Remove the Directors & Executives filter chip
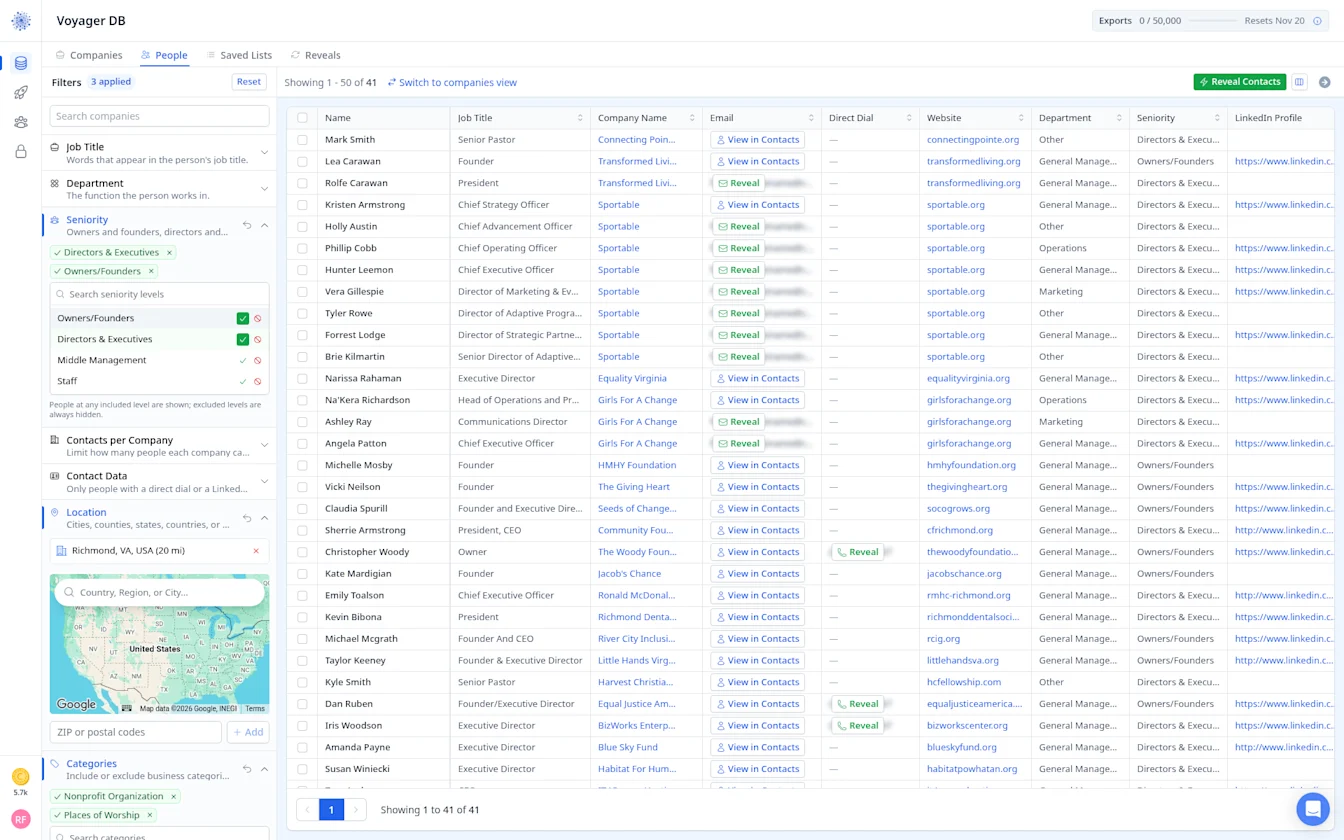 [x=169, y=253]
